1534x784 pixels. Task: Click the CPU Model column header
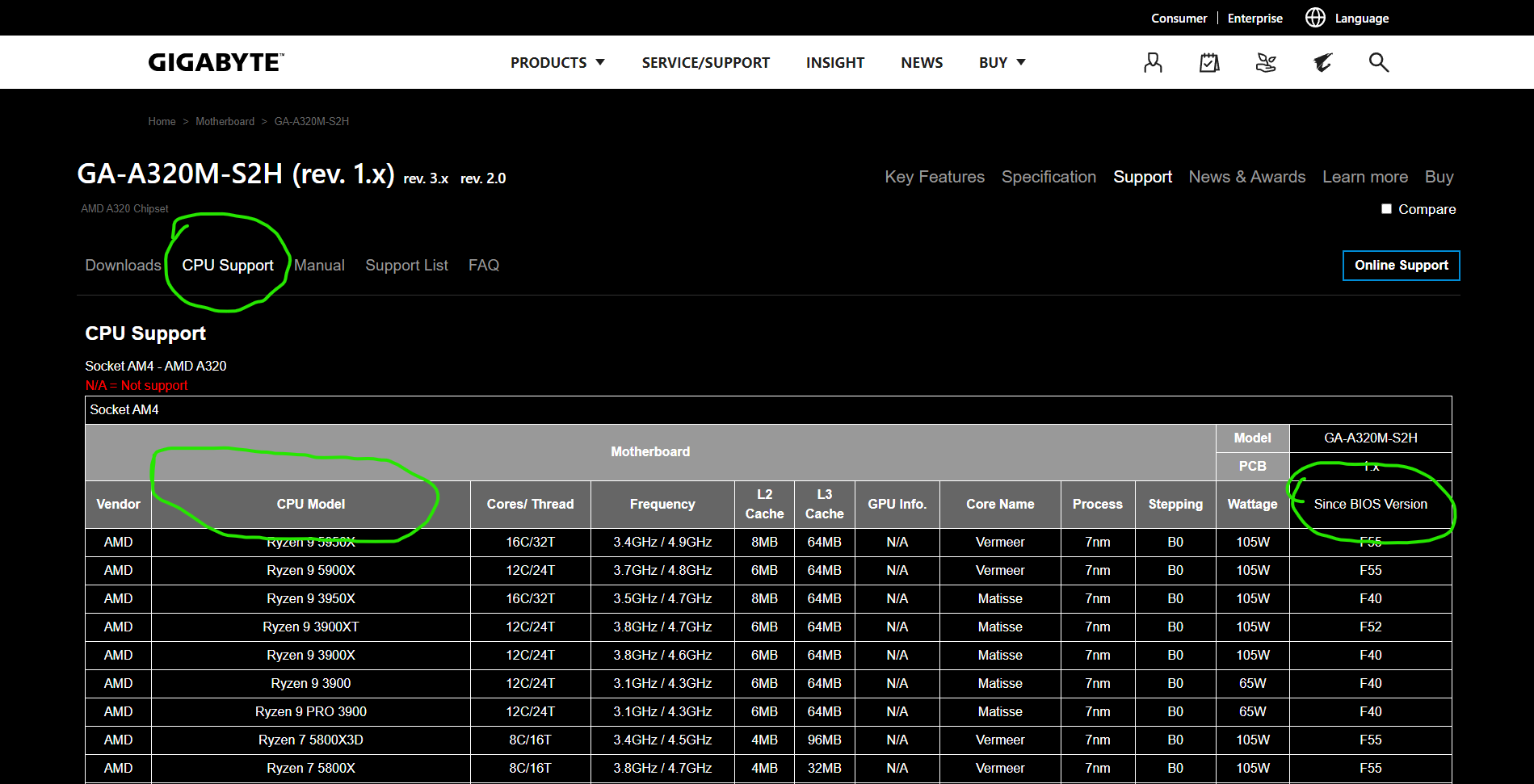pyautogui.click(x=311, y=505)
